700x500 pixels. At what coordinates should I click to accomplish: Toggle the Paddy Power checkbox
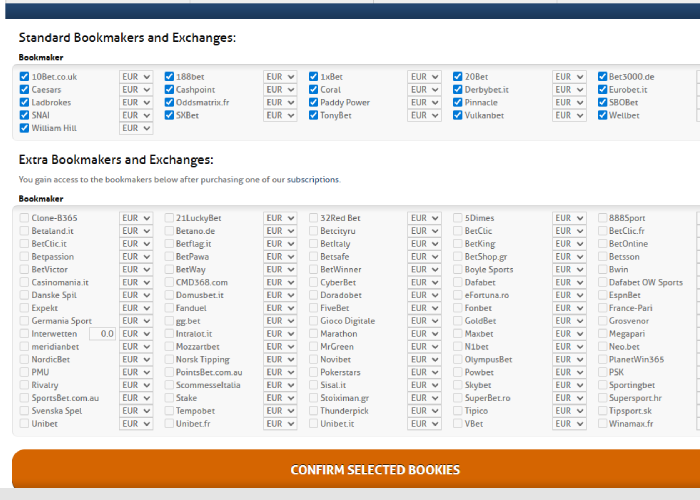[313, 102]
